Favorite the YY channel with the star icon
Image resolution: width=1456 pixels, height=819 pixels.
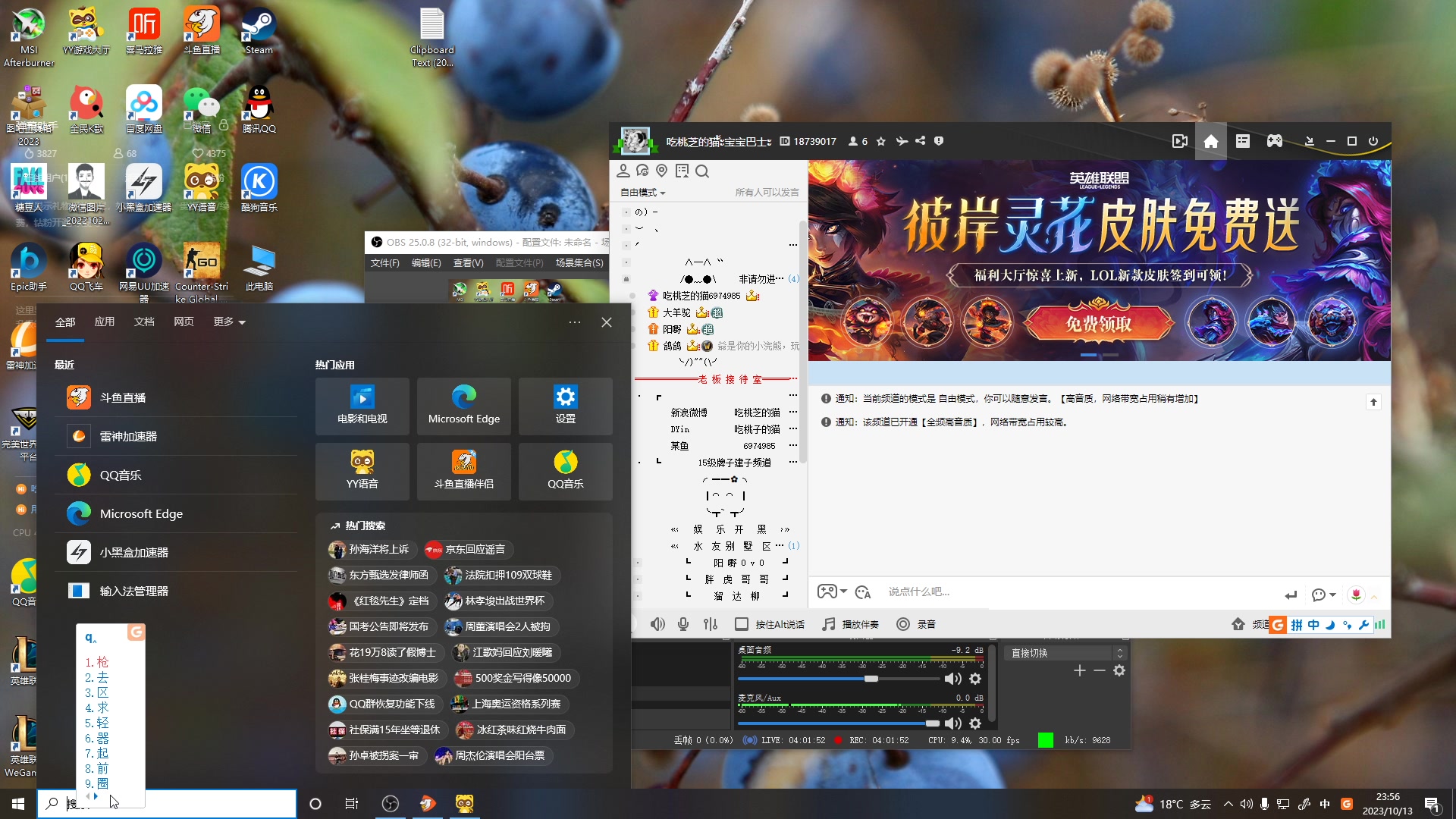(880, 141)
